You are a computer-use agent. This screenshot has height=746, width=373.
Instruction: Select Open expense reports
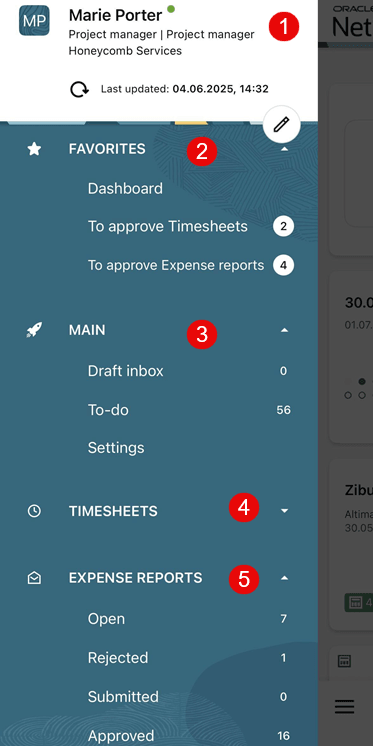[x=106, y=619]
